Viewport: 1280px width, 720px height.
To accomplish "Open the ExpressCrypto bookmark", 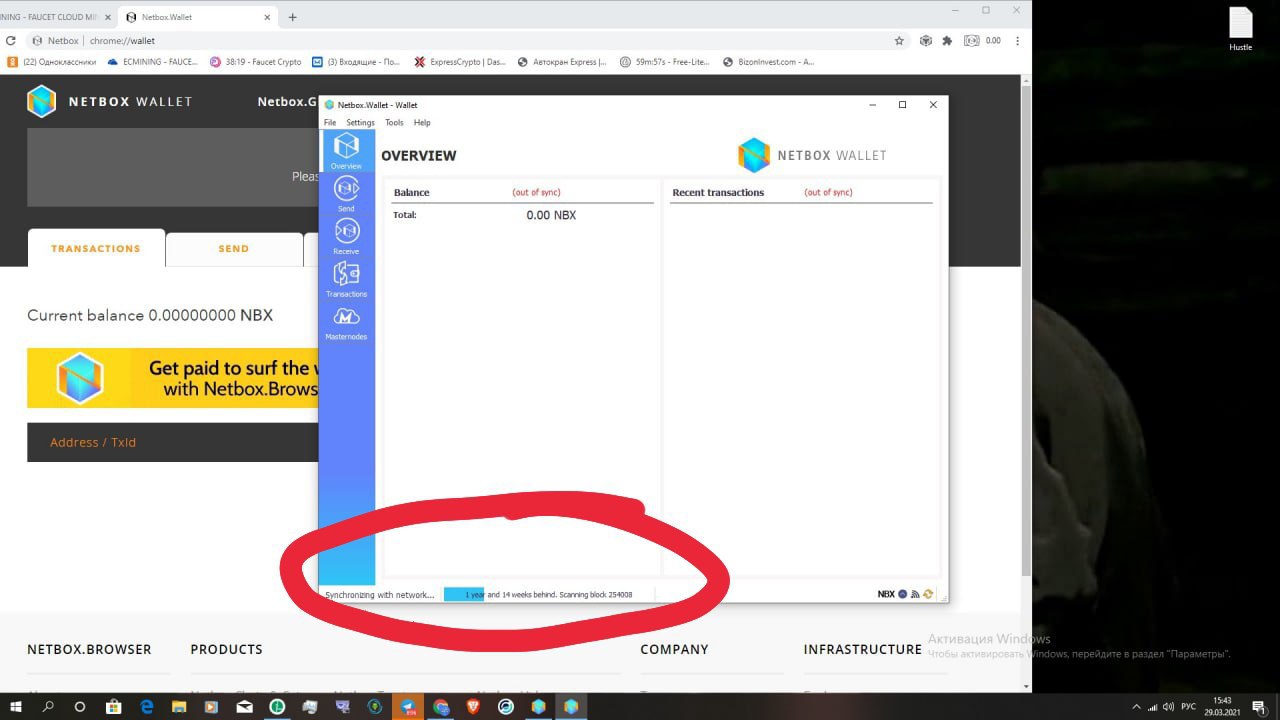I will (460, 61).
